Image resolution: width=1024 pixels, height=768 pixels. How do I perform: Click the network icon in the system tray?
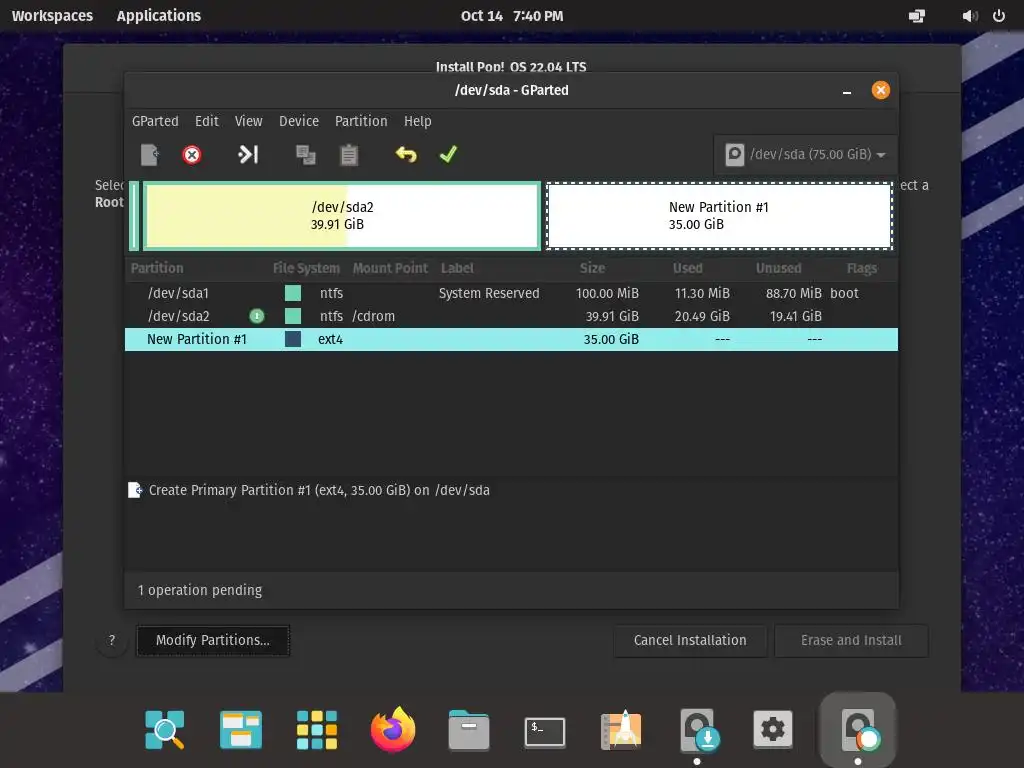(917, 16)
